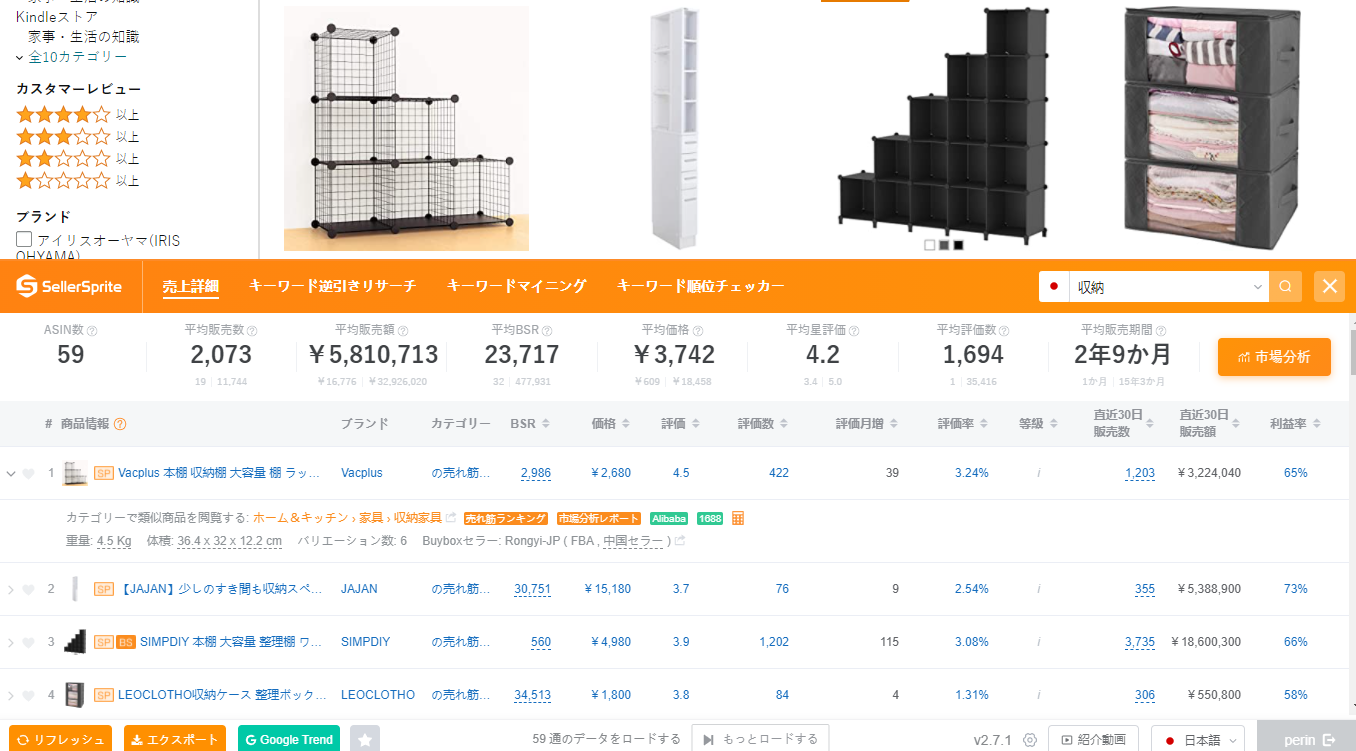The width and height of the screenshot is (1356, 751).
Task: Click the 商品情報 help question-mark icon
Action: [120, 424]
